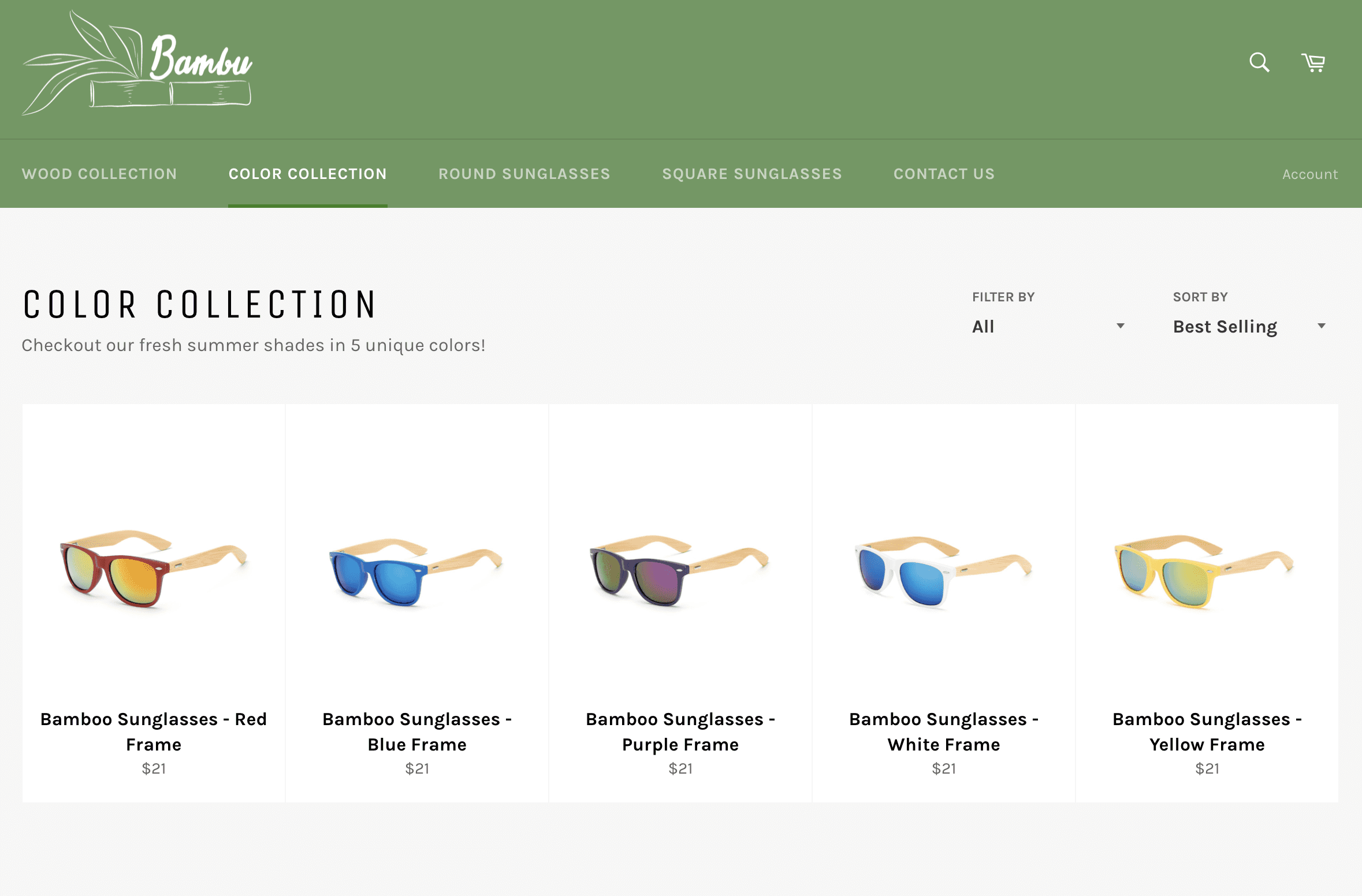View the blue frame sunglasses photo
Screen dimensions: 1362x896
[x=417, y=571]
